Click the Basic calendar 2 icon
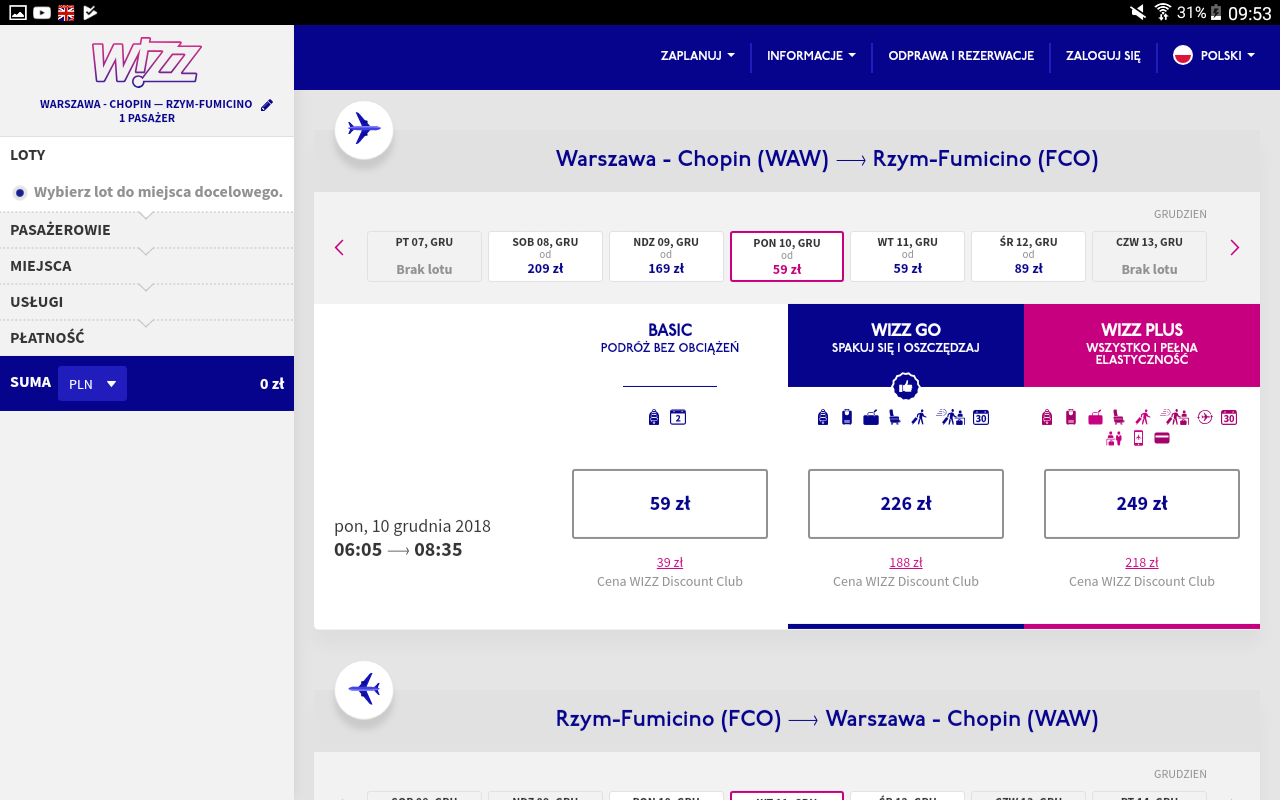The image size is (1280, 800). tap(678, 417)
